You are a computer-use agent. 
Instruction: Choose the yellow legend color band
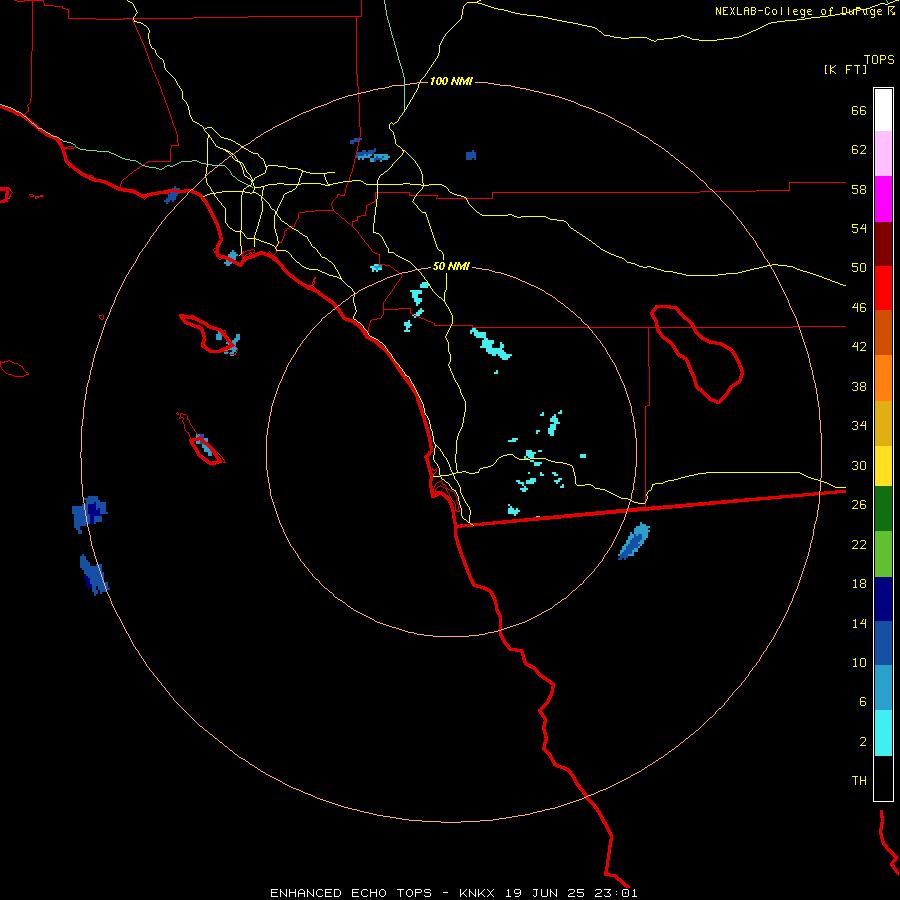[x=883, y=466]
